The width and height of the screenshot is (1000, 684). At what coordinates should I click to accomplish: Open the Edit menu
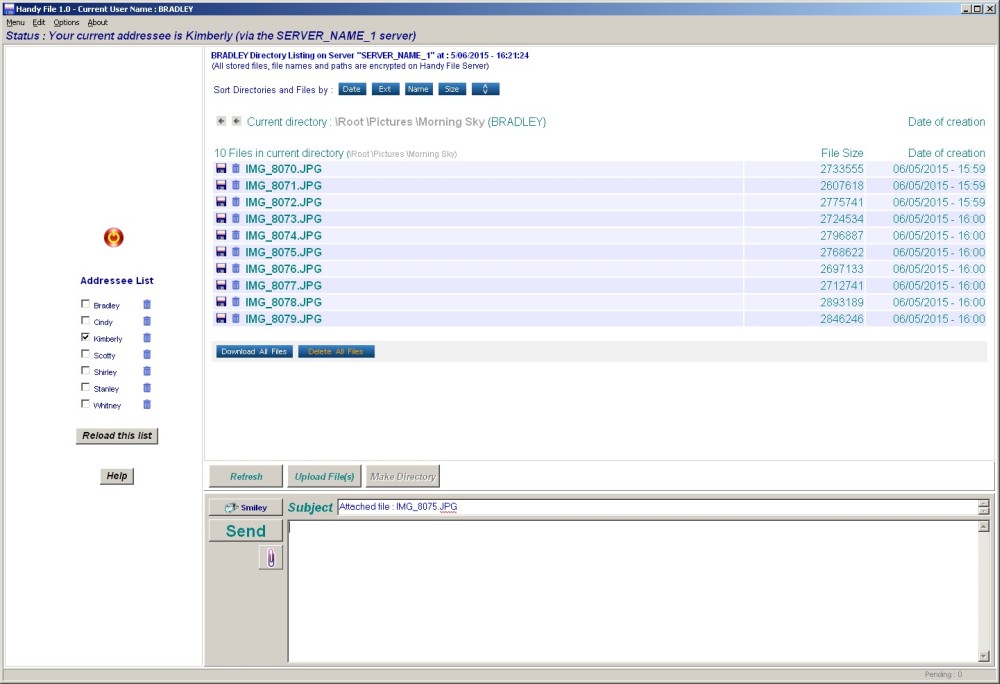pos(39,22)
